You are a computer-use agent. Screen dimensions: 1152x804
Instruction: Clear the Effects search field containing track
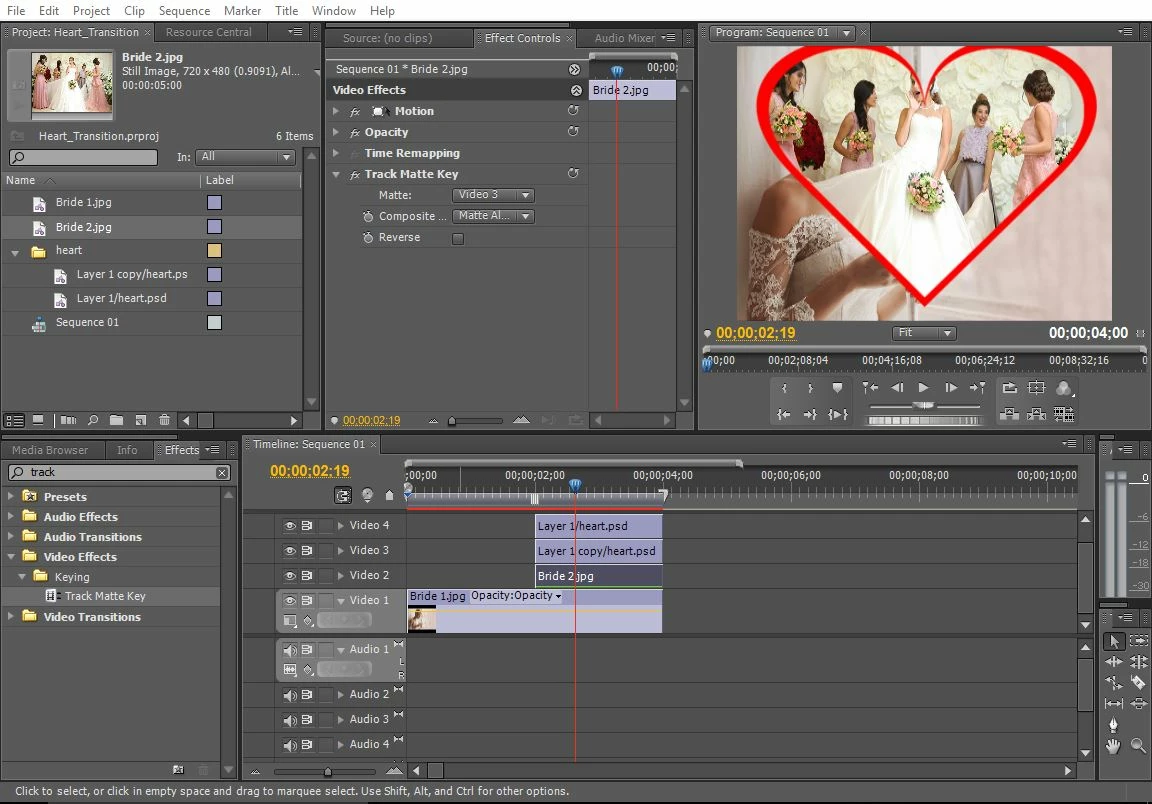click(222, 473)
